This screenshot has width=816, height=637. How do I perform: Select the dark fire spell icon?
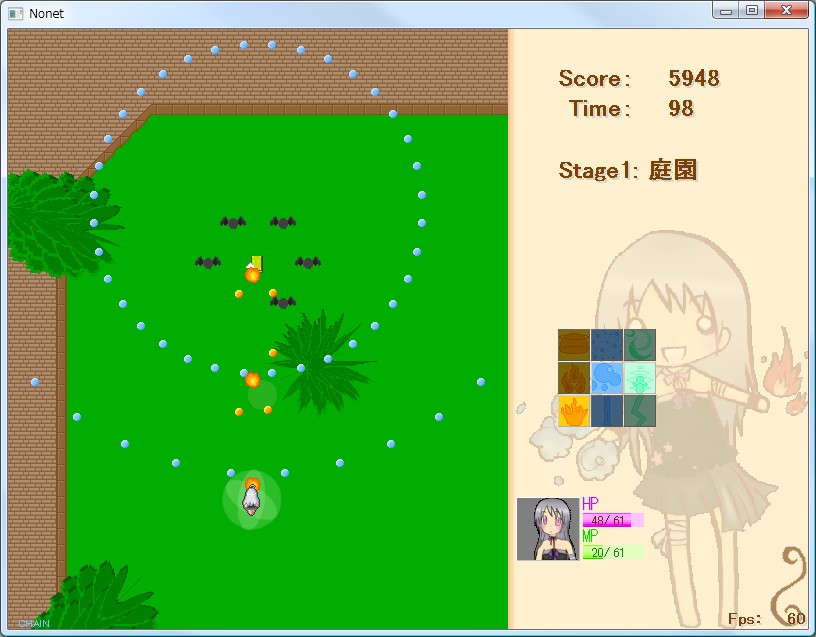tap(573, 378)
